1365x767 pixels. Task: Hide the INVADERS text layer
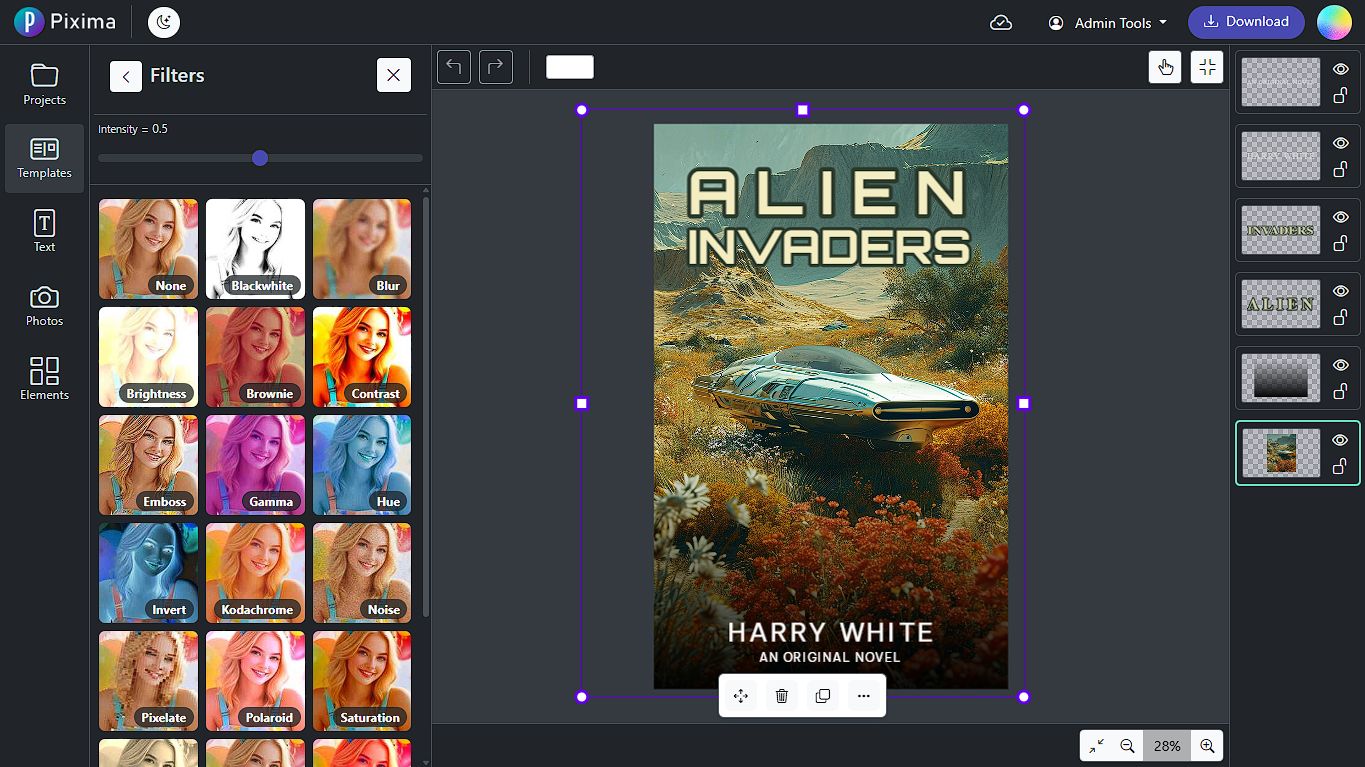pos(1341,217)
